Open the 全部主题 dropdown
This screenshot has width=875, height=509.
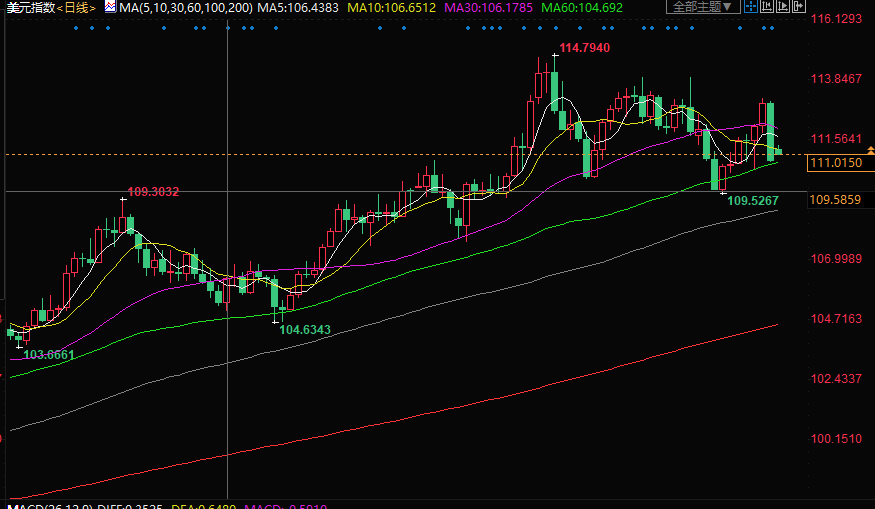coord(705,7)
